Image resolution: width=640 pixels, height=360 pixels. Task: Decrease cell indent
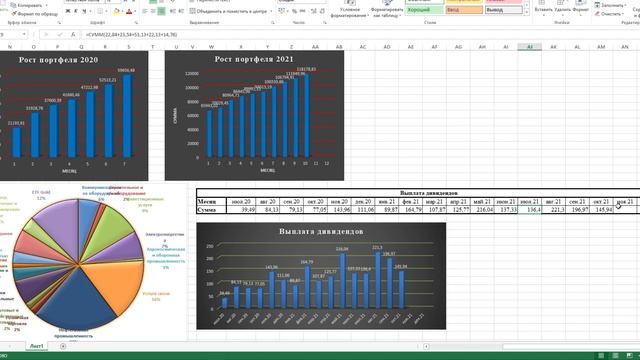(x=173, y=11)
